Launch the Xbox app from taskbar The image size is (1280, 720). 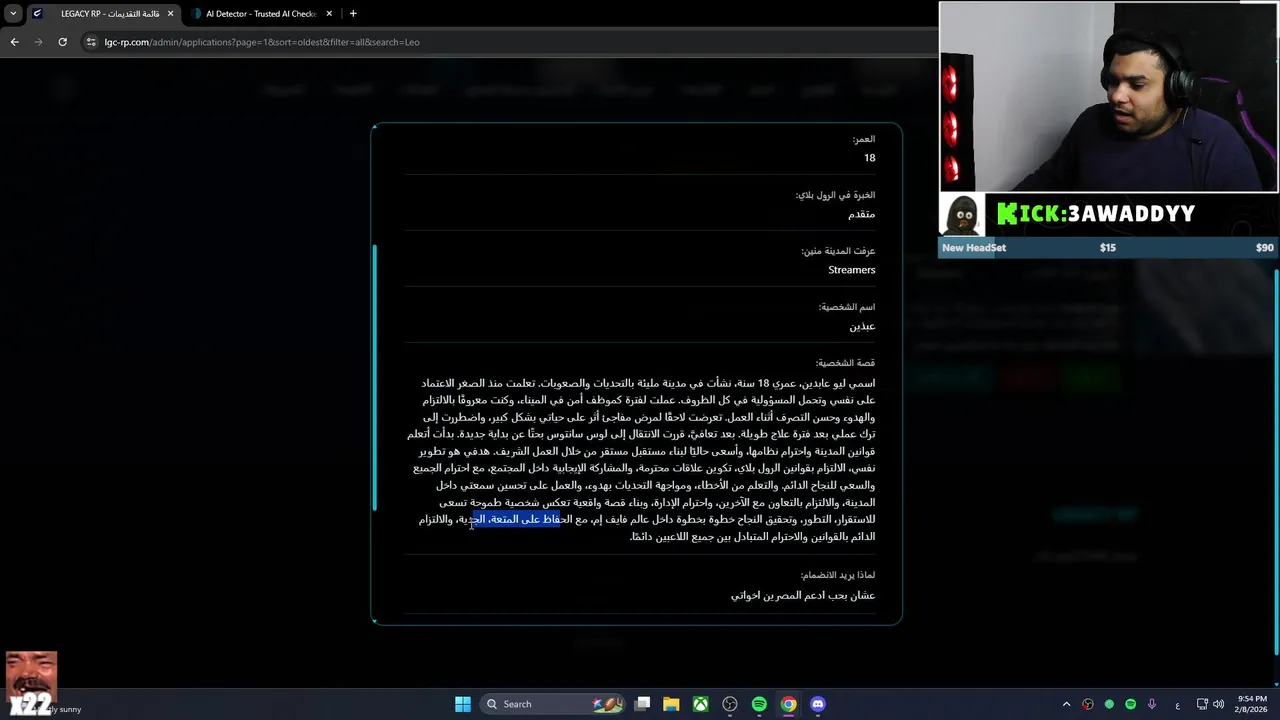pyautogui.click(x=701, y=704)
